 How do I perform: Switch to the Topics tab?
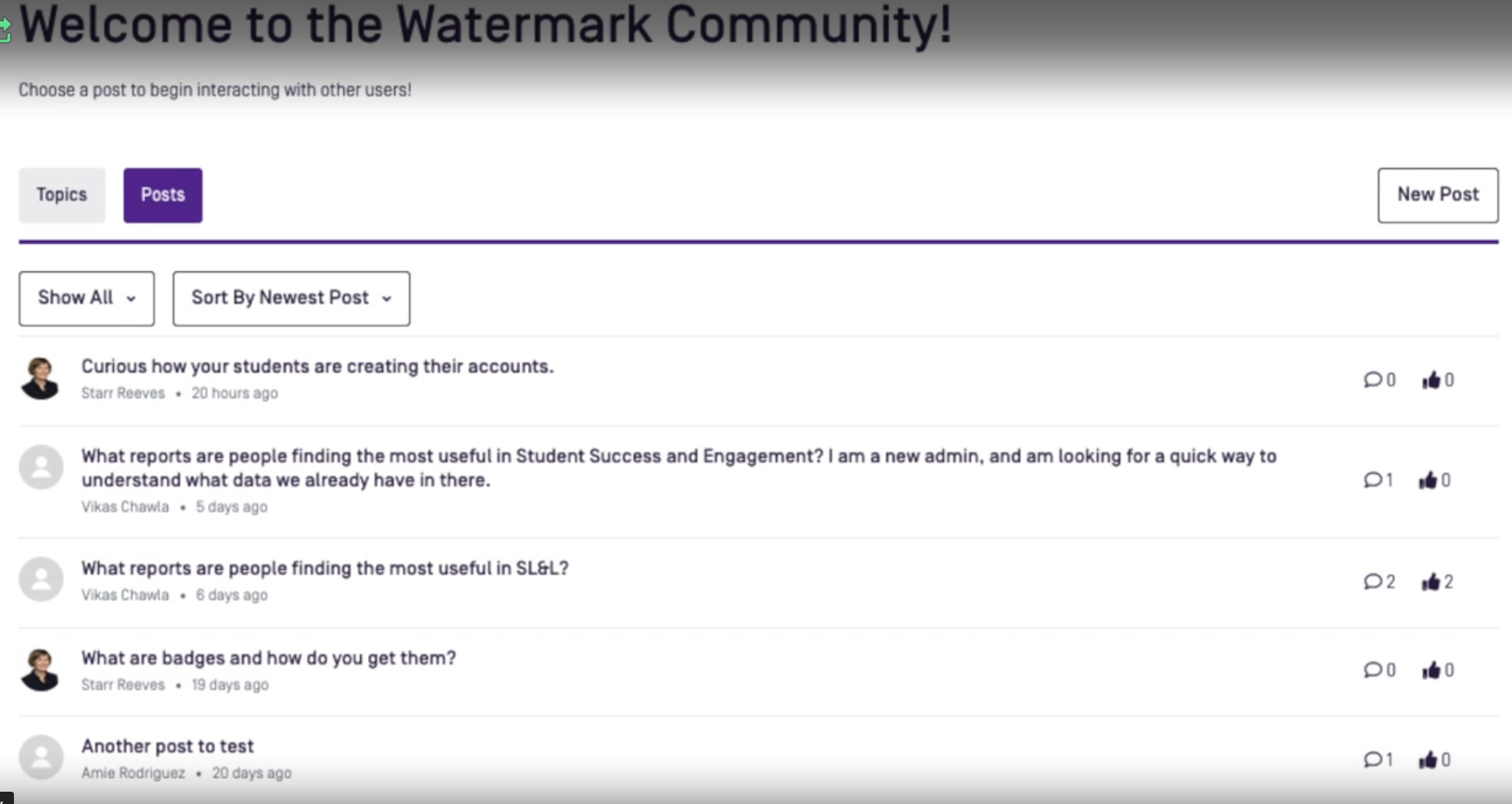pyautogui.click(x=61, y=195)
